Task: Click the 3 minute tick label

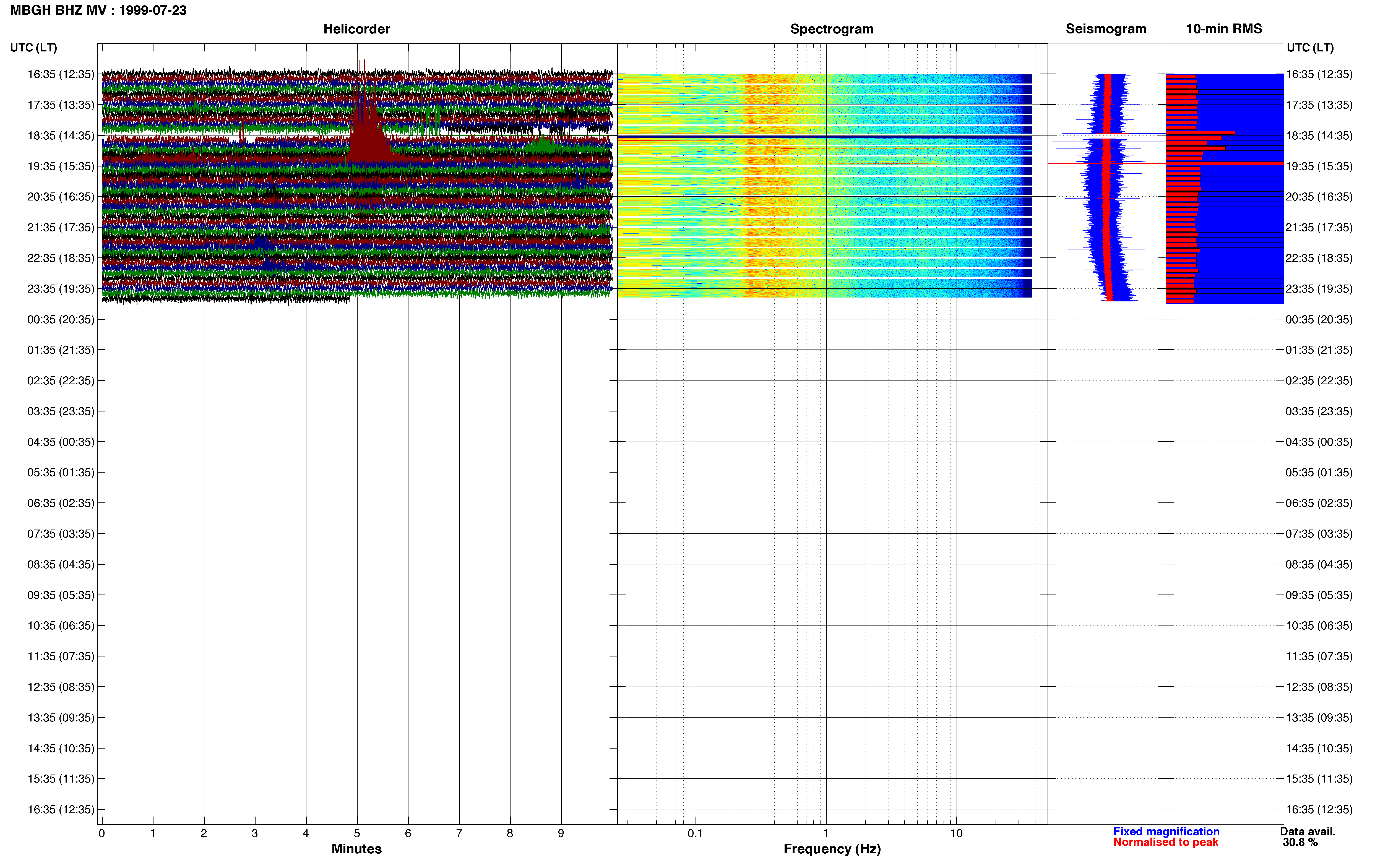Action: pos(255,833)
